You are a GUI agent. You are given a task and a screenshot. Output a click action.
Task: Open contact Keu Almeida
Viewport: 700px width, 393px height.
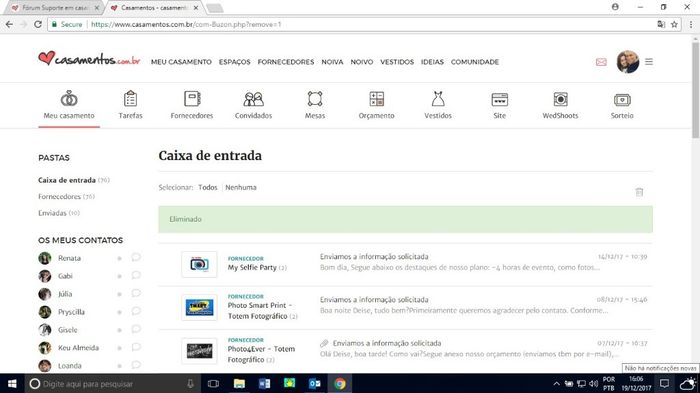pyautogui.click(x=78, y=347)
